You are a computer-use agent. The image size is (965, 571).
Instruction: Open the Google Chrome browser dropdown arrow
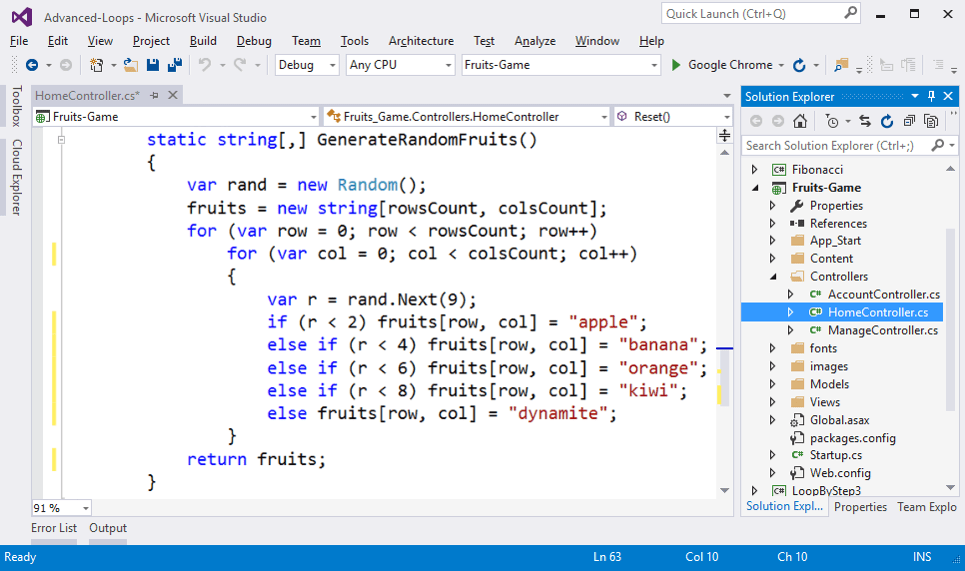[781, 65]
